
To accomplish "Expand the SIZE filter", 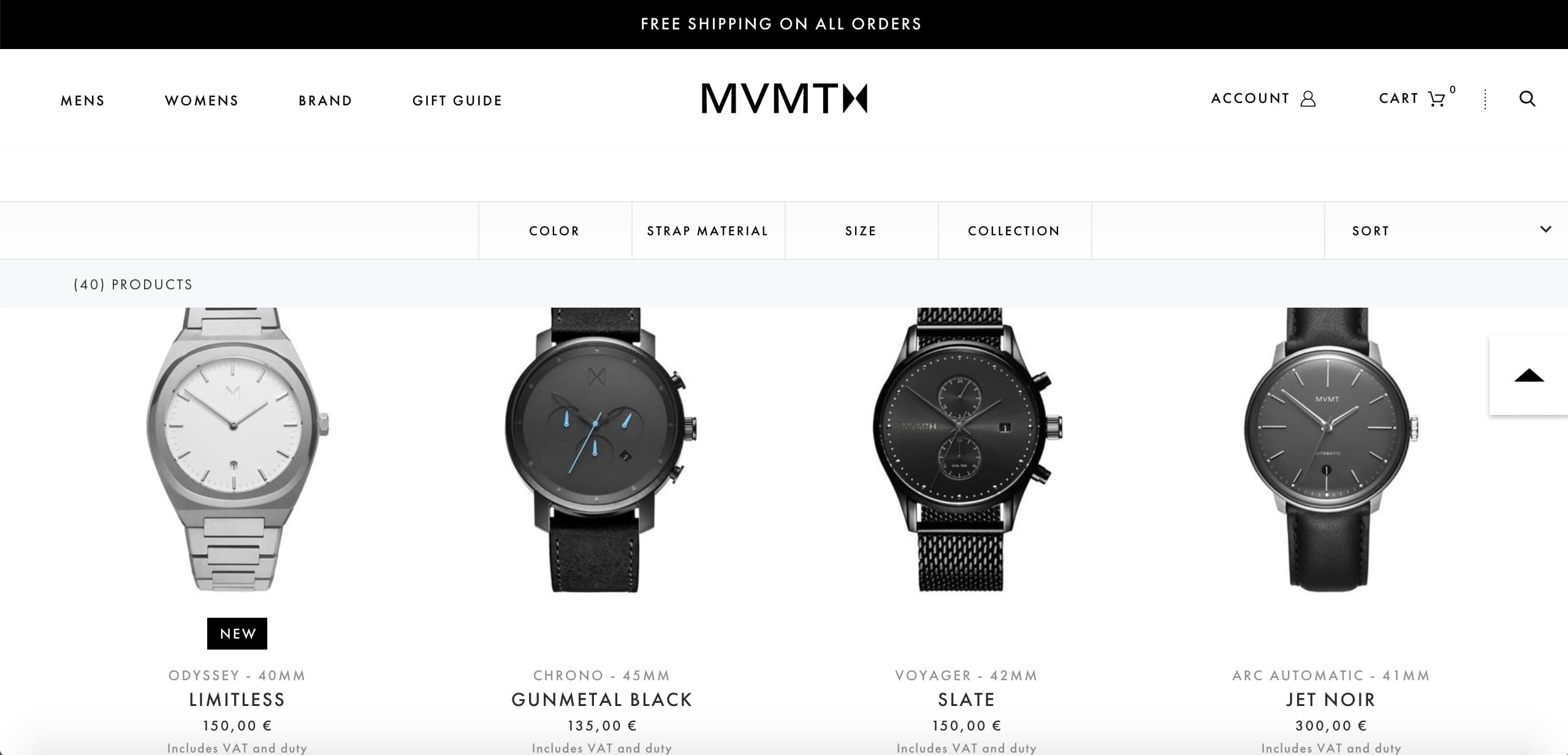I will 861,231.
